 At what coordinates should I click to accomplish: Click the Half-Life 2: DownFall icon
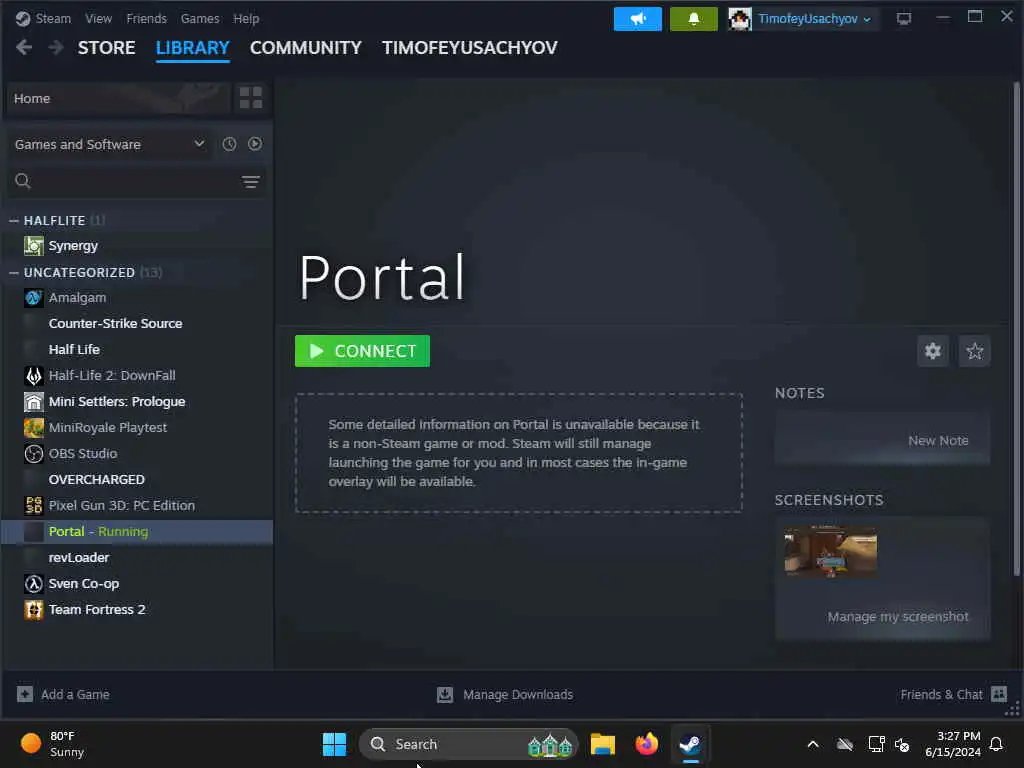33,376
